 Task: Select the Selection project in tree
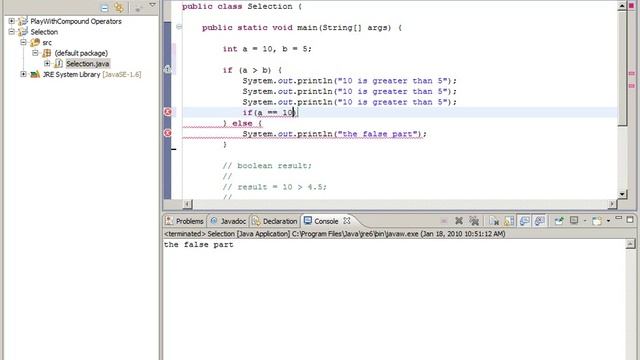(x=44, y=32)
